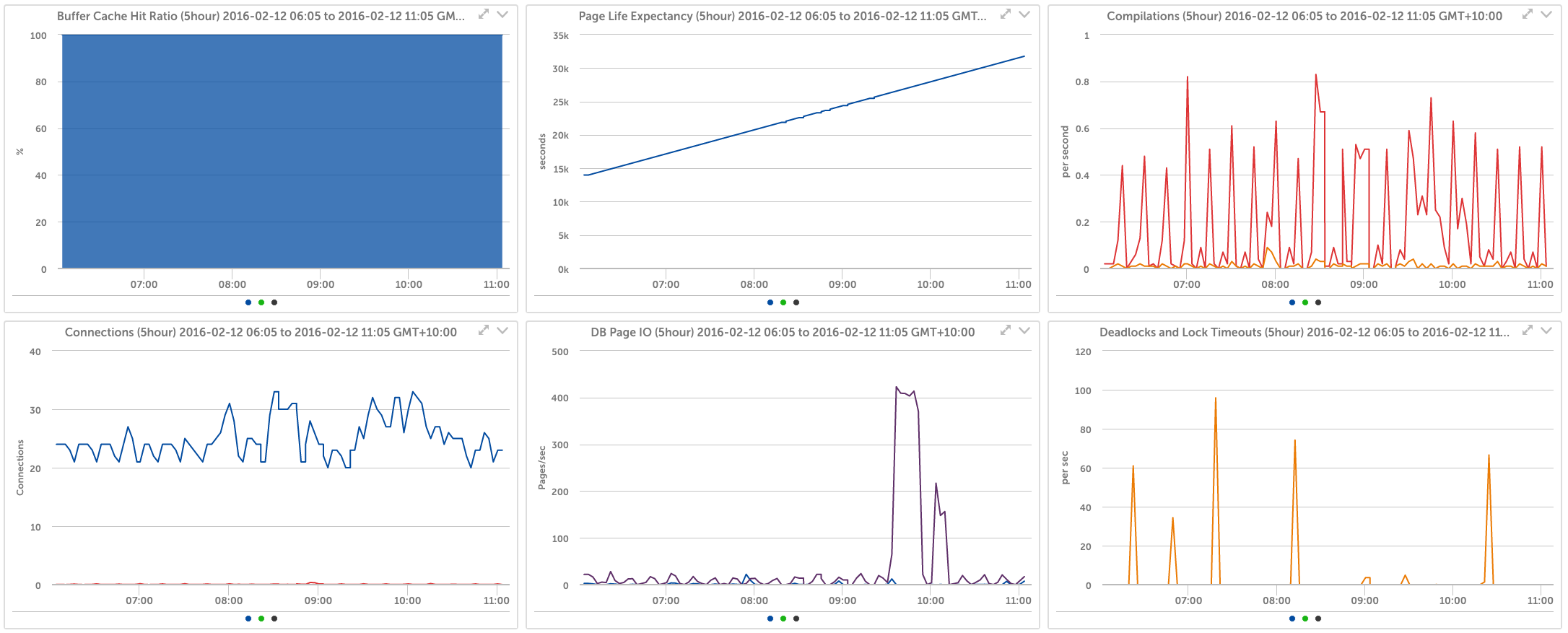Click the 'Connections' y-axis label

point(20,468)
